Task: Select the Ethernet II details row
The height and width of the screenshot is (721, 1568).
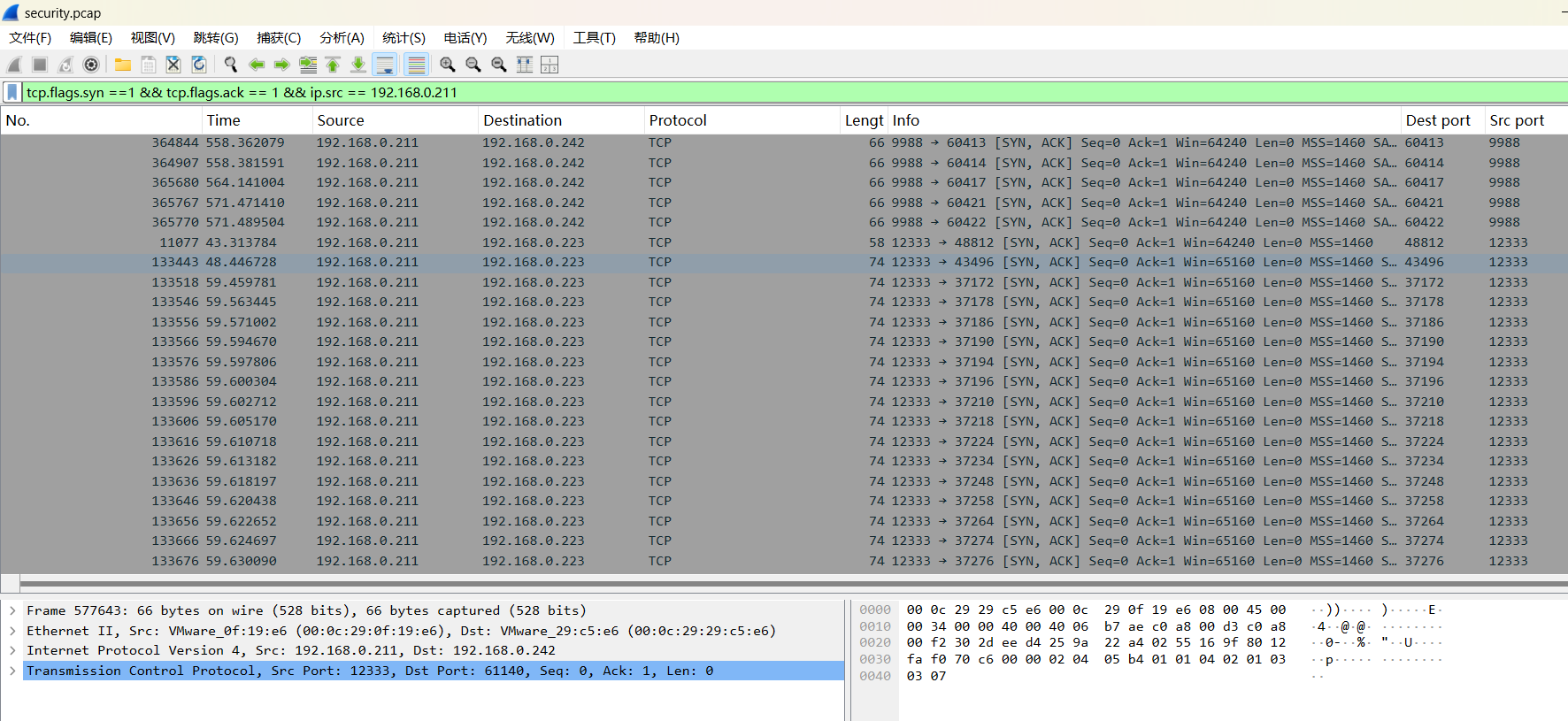Action: click(x=434, y=631)
